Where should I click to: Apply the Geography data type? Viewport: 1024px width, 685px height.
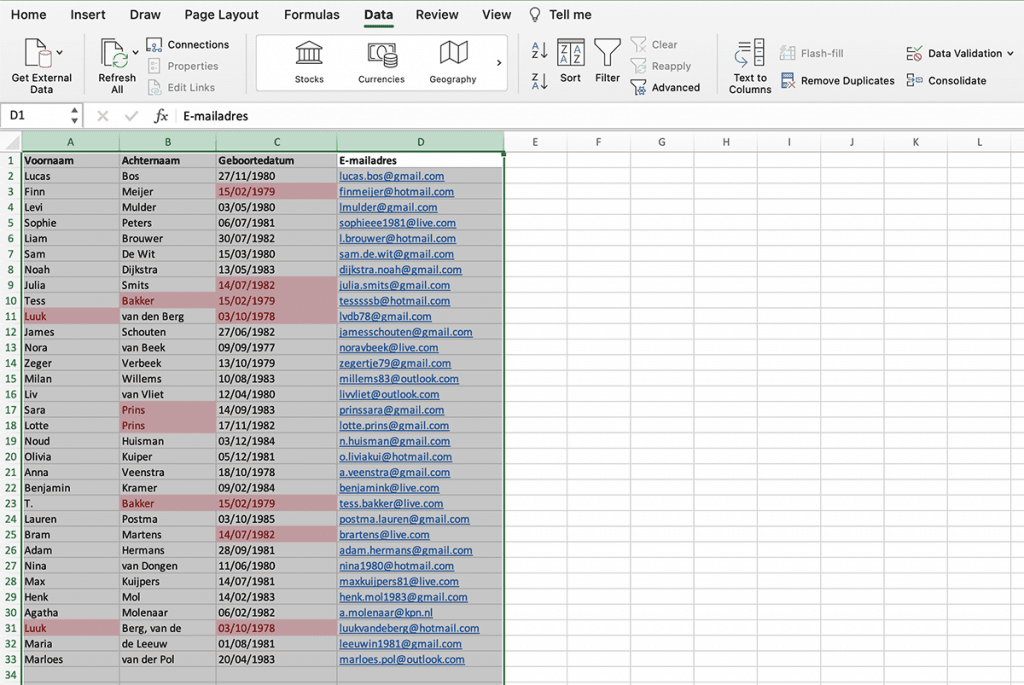[x=452, y=60]
